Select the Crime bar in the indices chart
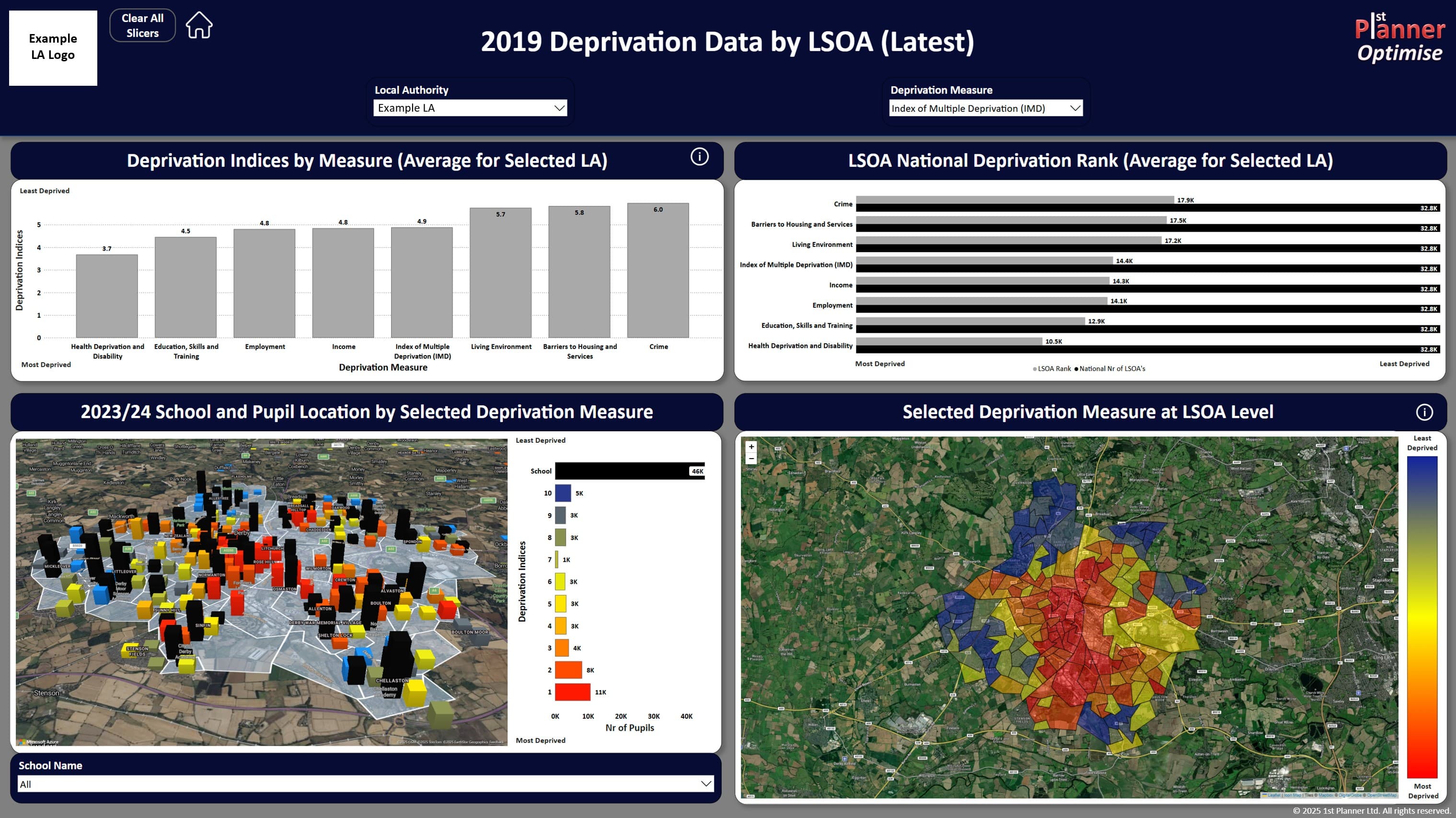1456x818 pixels. coord(658,271)
